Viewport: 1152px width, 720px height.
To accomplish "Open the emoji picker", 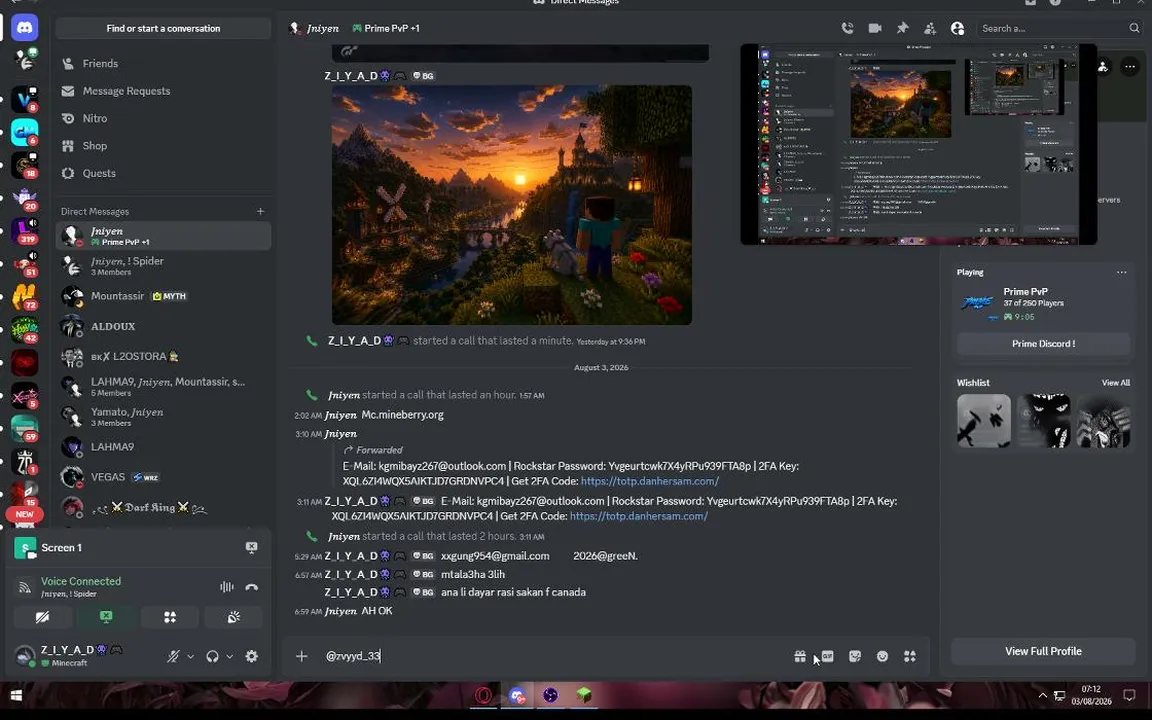I will [882, 656].
